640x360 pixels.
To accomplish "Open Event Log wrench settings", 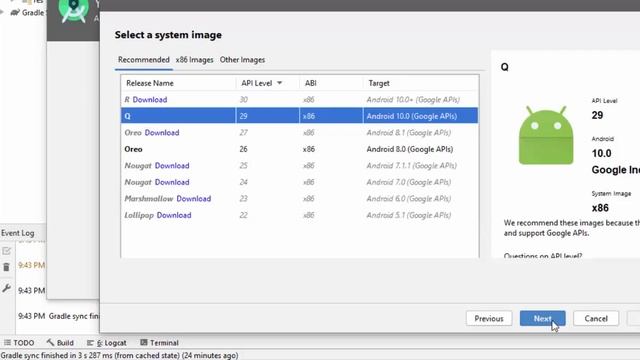I will [6, 288].
